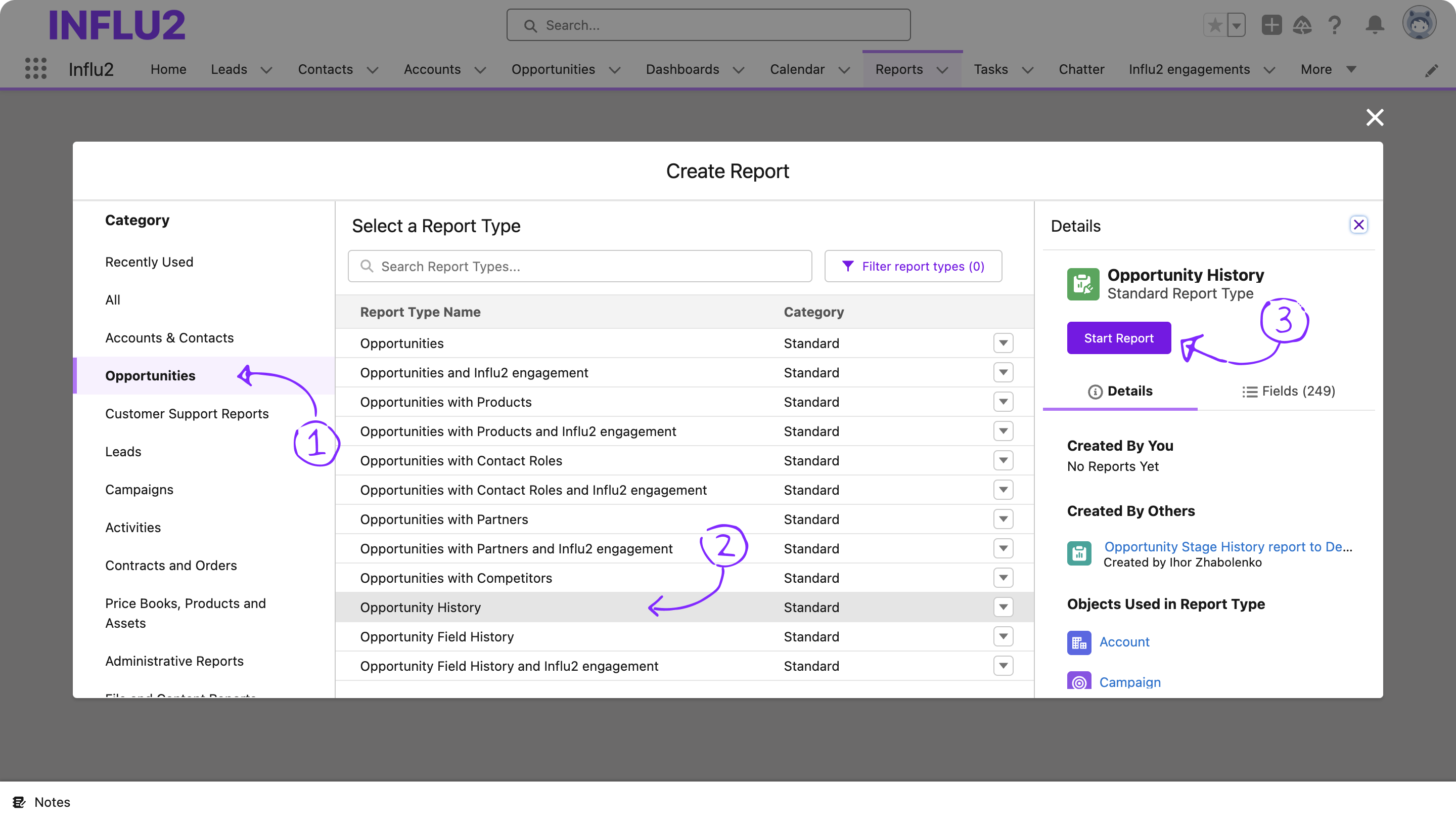Expand the Accounts nav menu chevron

click(480, 70)
